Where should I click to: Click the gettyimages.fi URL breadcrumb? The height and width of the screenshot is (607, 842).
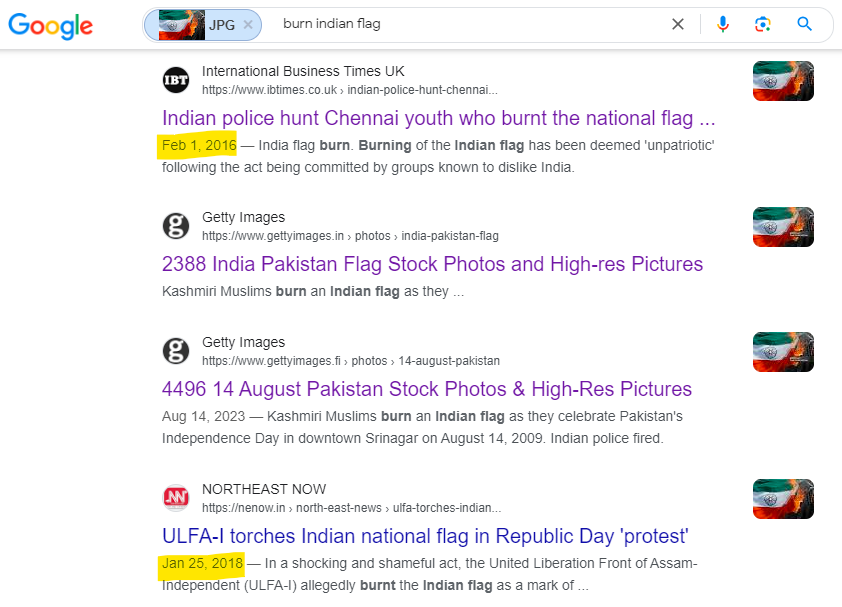coord(351,361)
